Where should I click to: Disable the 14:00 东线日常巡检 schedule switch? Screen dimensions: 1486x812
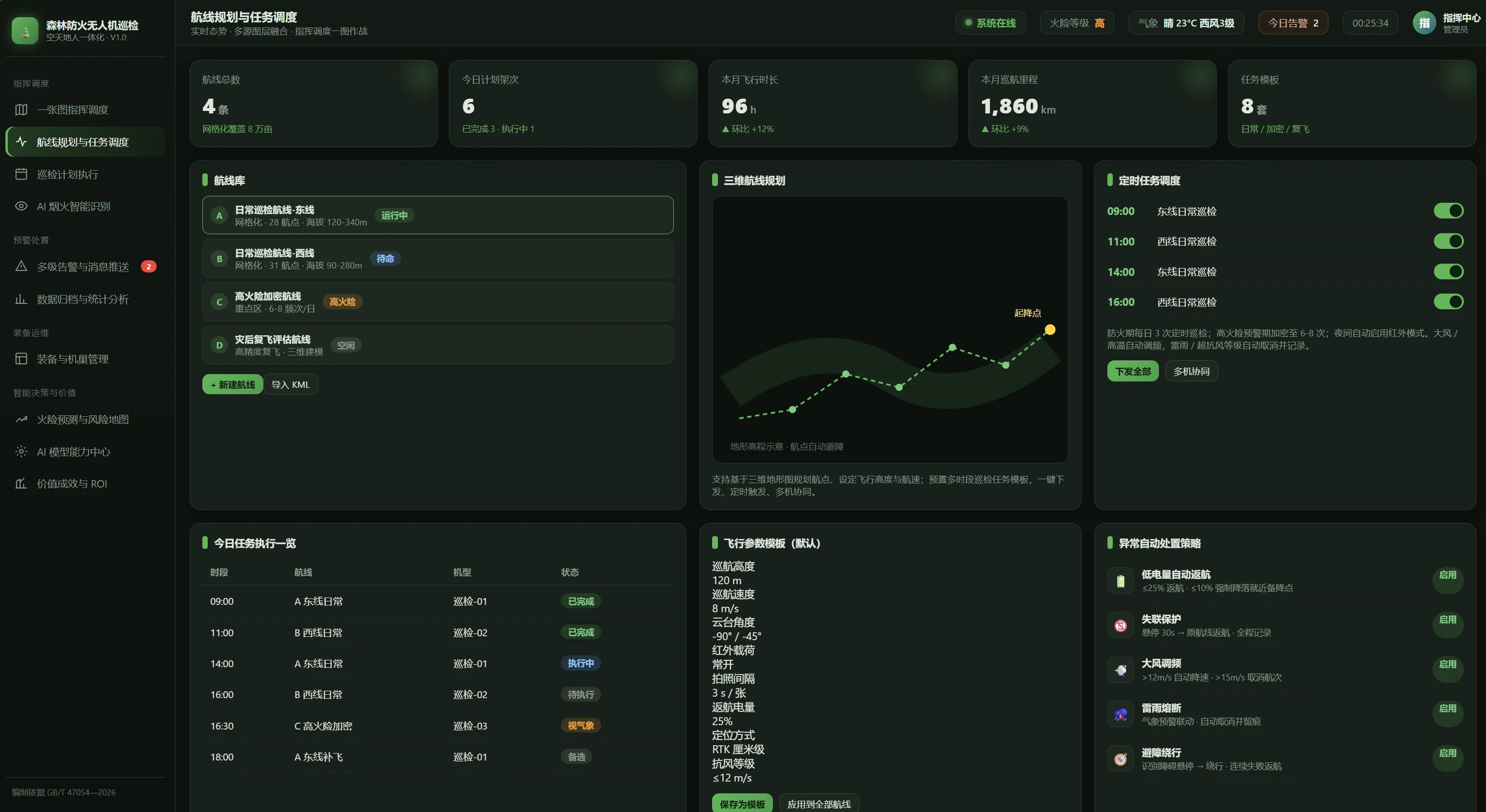tap(1449, 271)
